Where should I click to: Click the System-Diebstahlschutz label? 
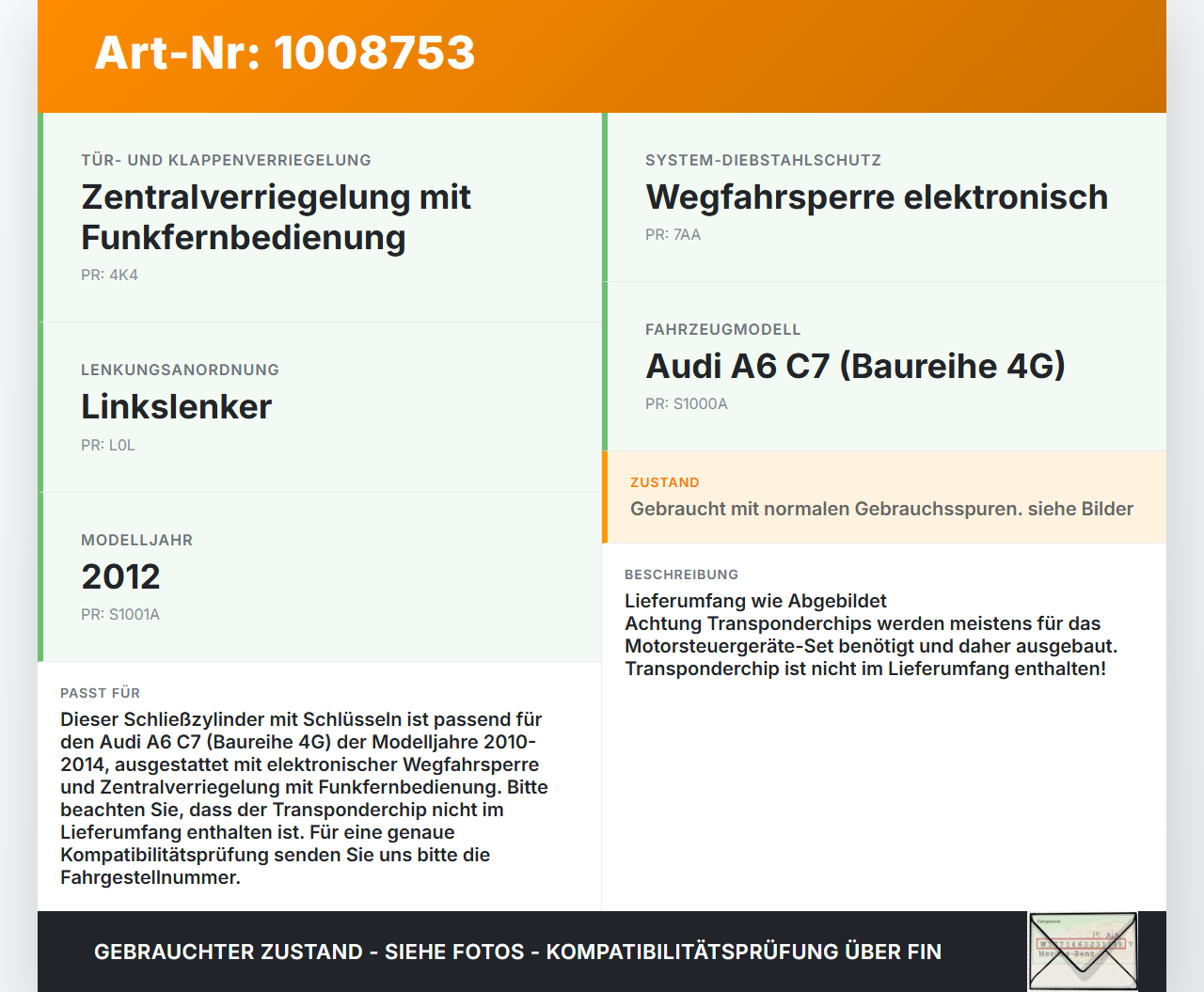pos(763,160)
